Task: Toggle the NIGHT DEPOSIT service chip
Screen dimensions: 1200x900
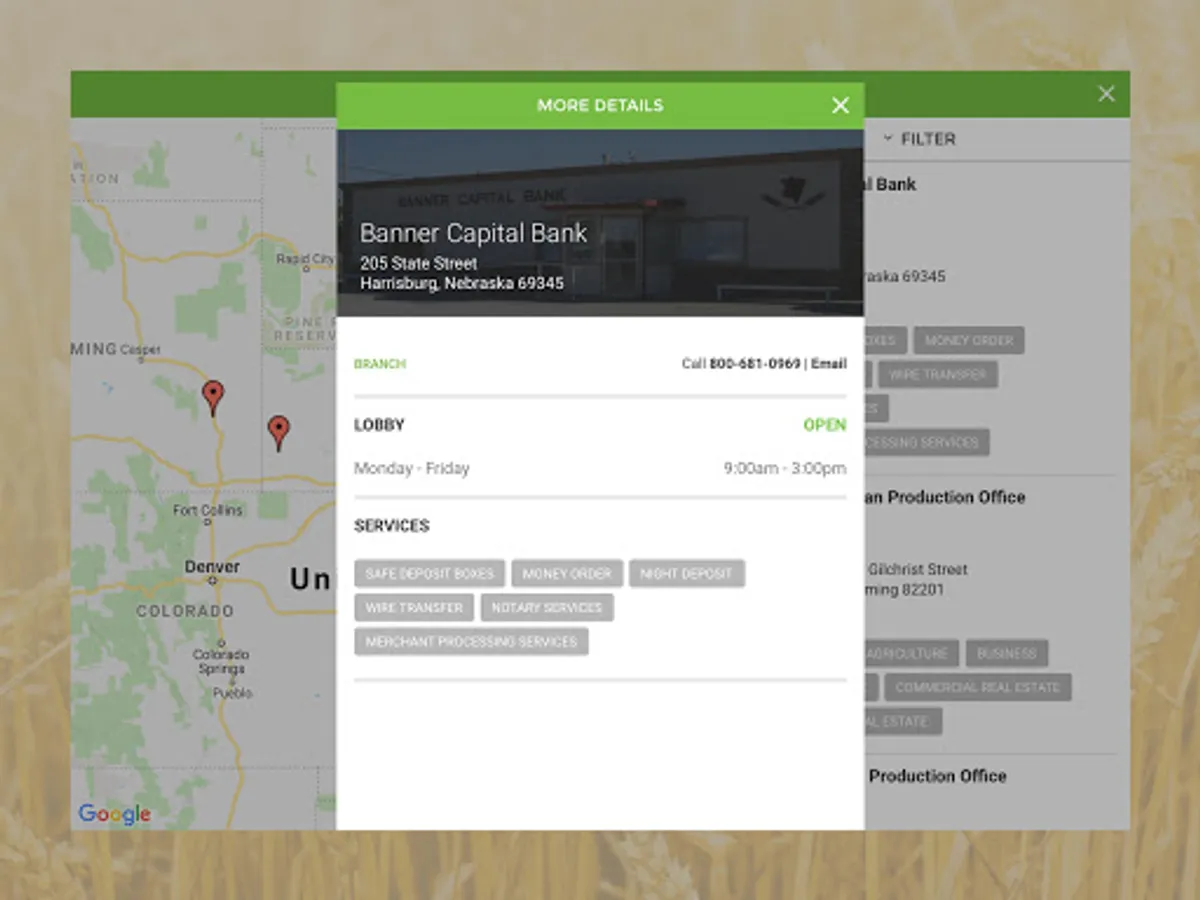Action: [687, 573]
